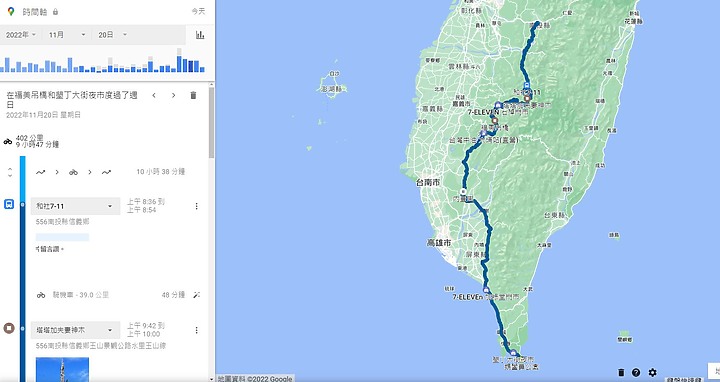This screenshot has height=382, width=720.
Task: Open the 和社7-11 place dropdown
Action: click(x=75, y=206)
